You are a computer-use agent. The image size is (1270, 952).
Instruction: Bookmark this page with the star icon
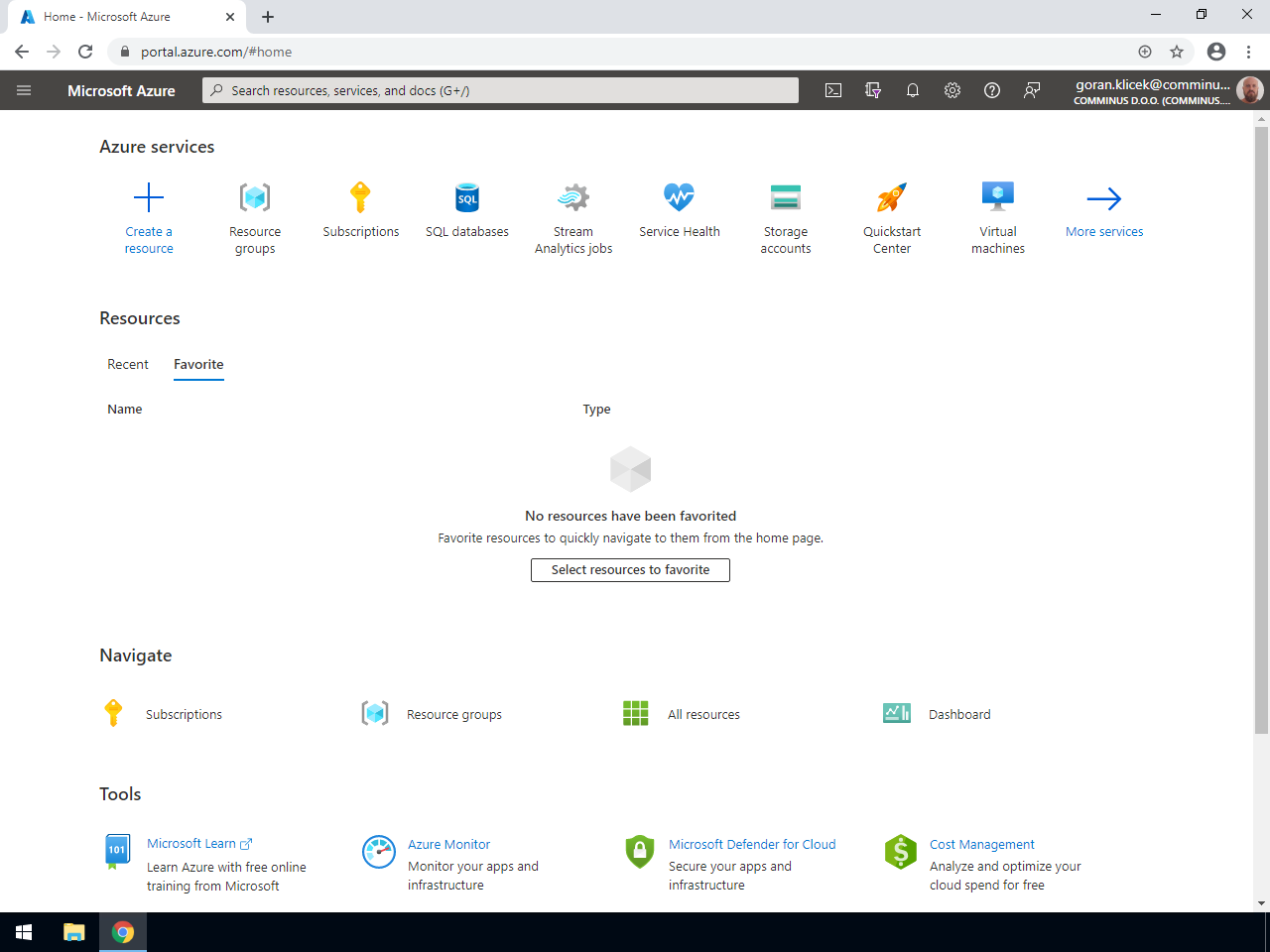[1177, 52]
